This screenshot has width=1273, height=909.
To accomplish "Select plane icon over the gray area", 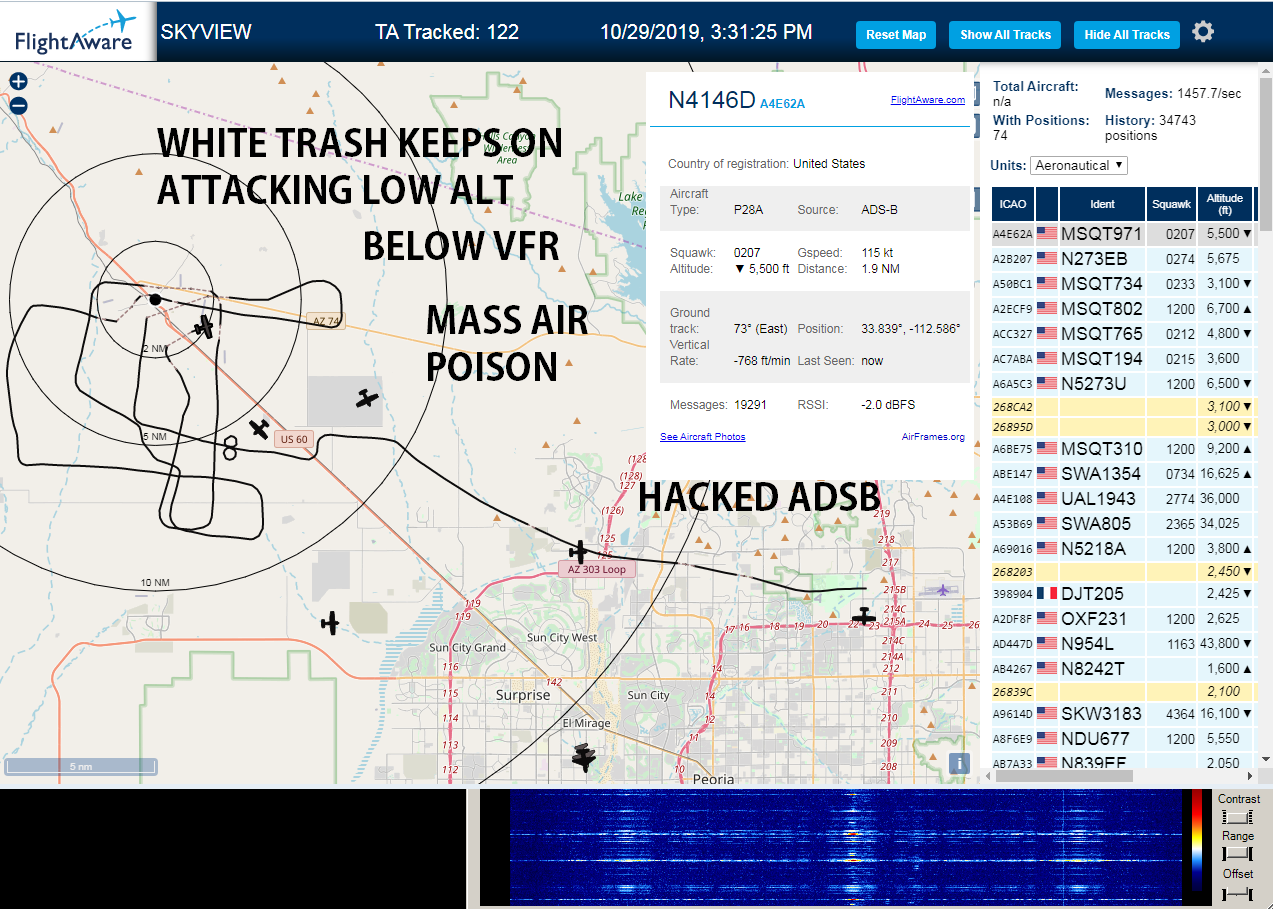I will click(x=367, y=398).
